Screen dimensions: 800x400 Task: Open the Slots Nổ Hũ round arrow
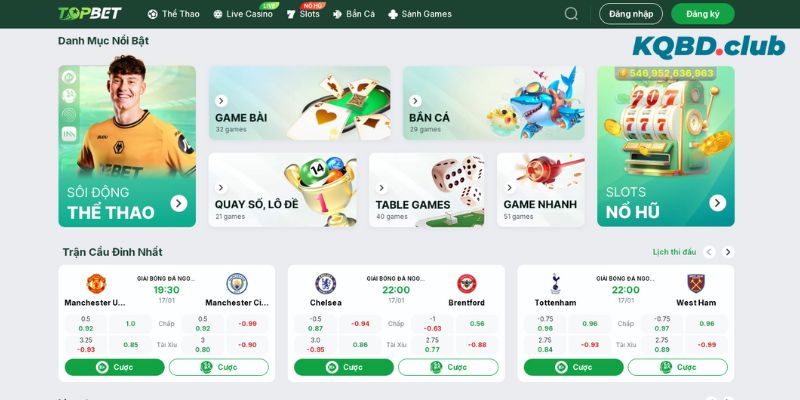coord(717,203)
